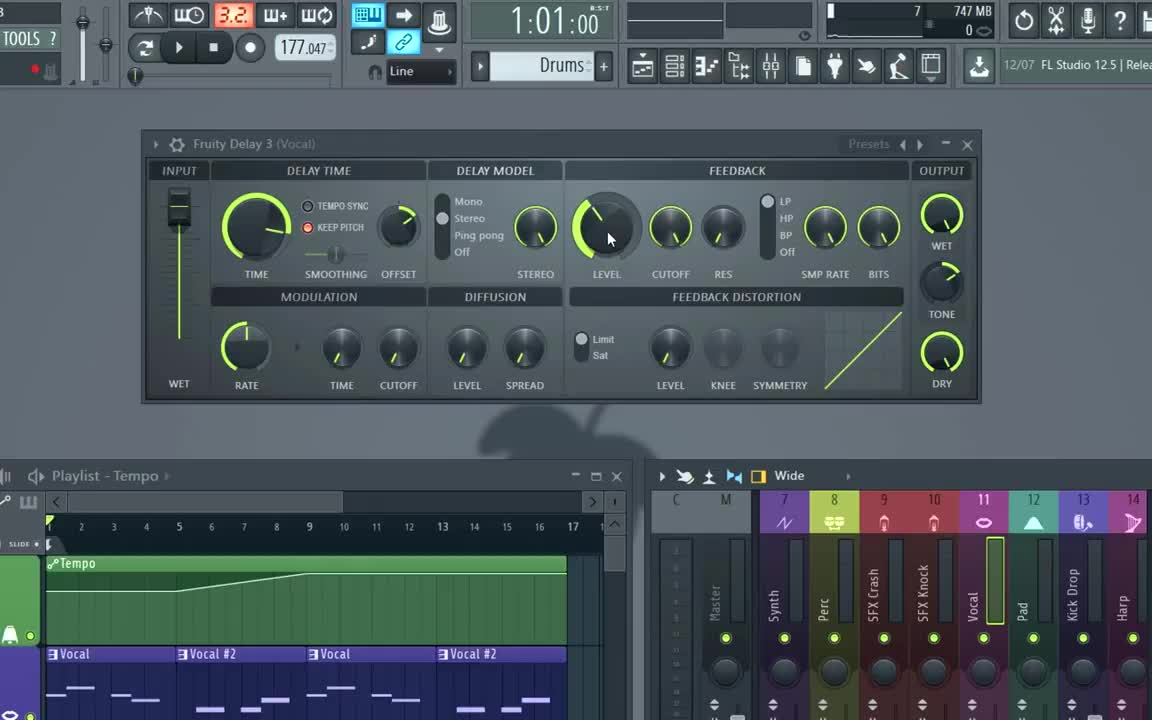Toggle mixer multi-touch hand icon
1152x720 pixels.
tap(685, 477)
